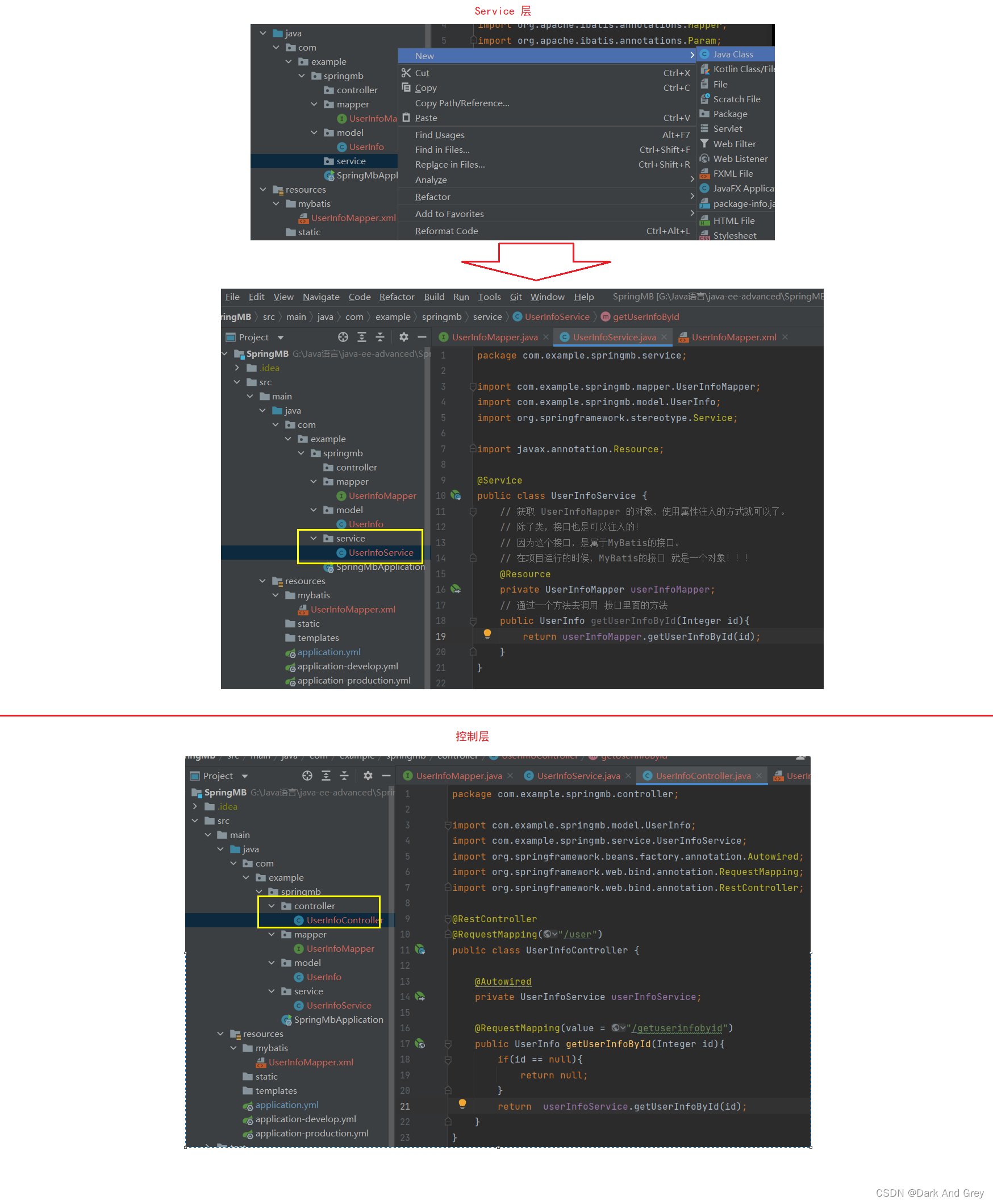Image resolution: width=993 pixels, height=1204 pixels.
Task: Collapse the mapper package in middle window
Action: (314, 482)
